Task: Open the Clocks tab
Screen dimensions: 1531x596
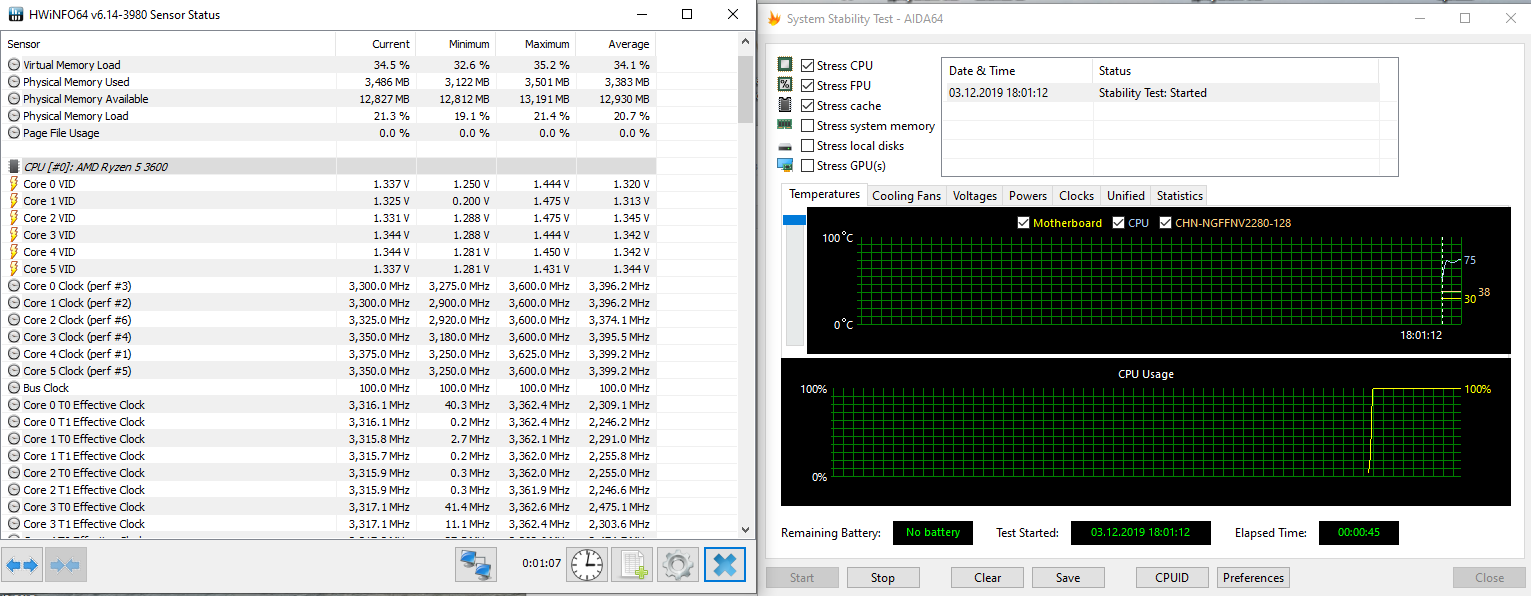Action: coord(1077,196)
